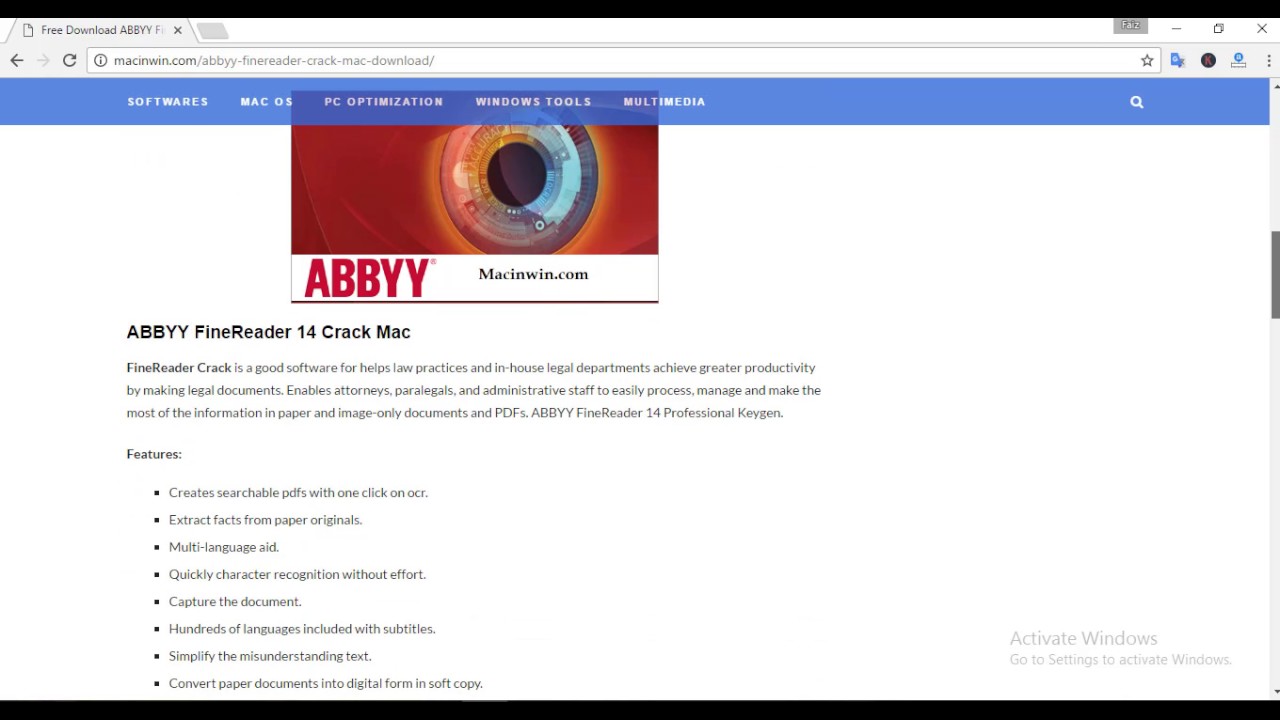Click the page vertical scrollbar thumb
The image size is (1280, 720).
(x=1275, y=274)
